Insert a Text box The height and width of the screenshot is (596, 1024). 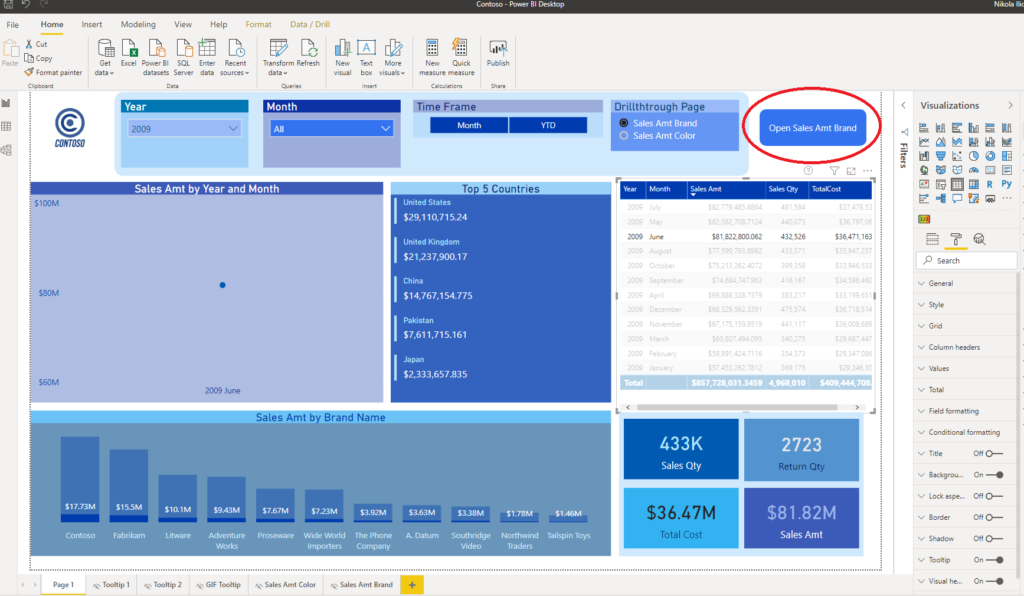pyautogui.click(x=366, y=57)
